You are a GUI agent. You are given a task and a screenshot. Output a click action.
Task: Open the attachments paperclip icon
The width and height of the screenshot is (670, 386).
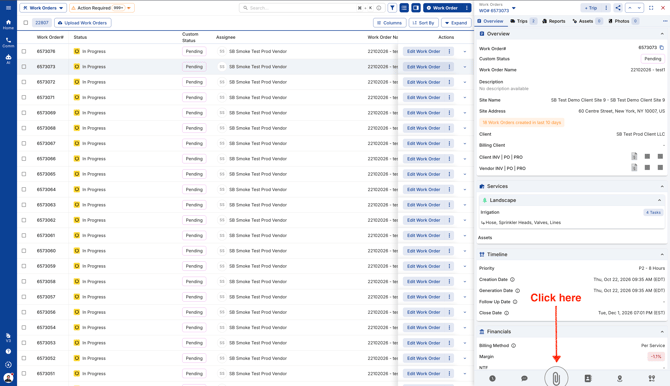[556, 378]
